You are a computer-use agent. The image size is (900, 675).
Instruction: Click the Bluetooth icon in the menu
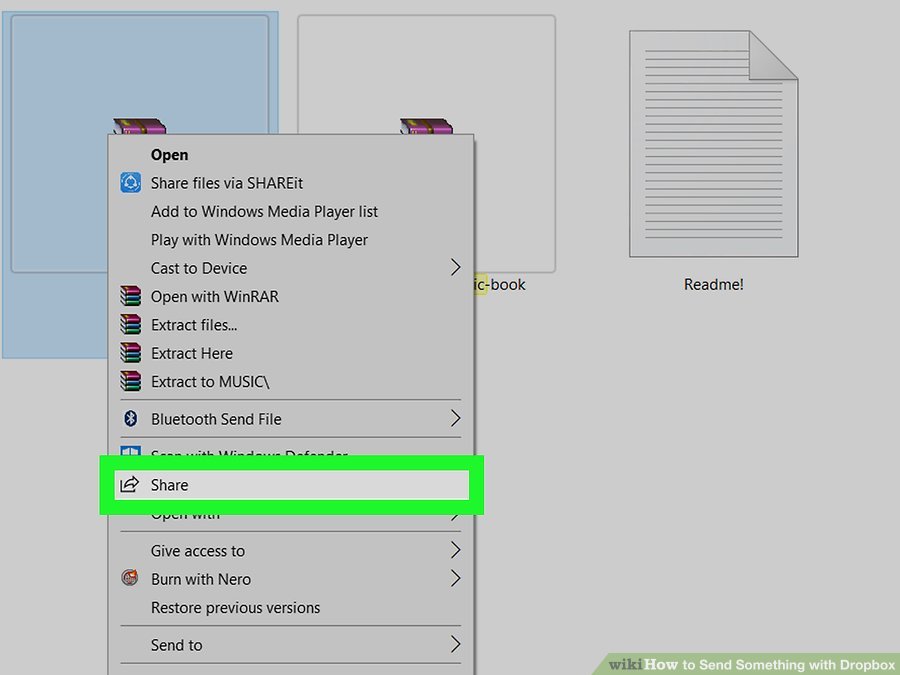click(131, 418)
